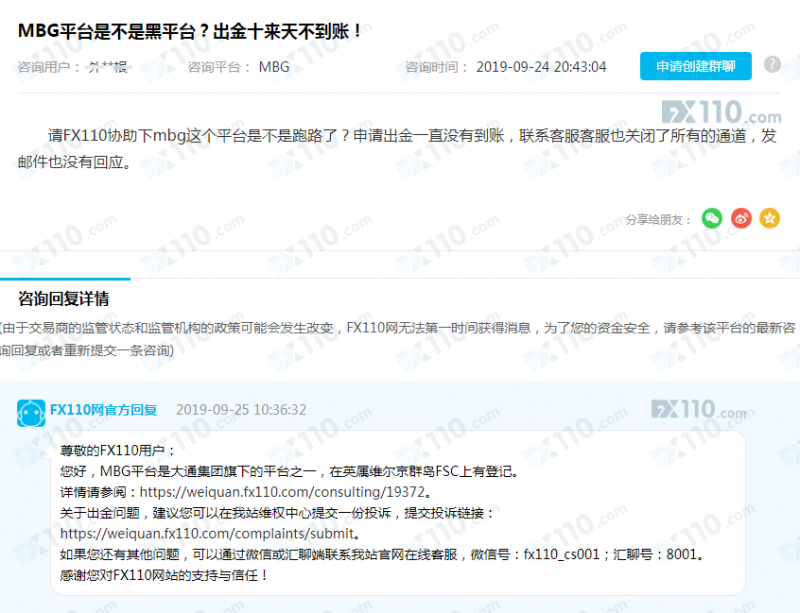Share via the red Weibo icon
800x613 pixels.
[740, 218]
